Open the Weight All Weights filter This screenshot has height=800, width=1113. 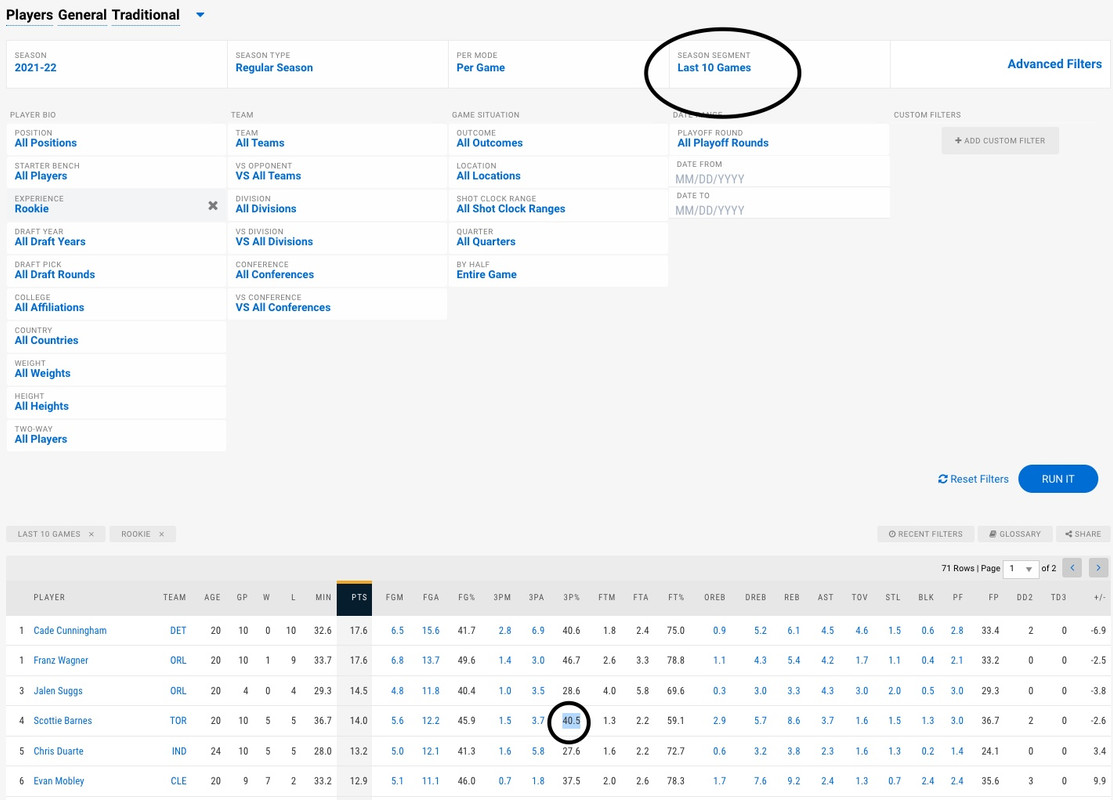click(116, 369)
